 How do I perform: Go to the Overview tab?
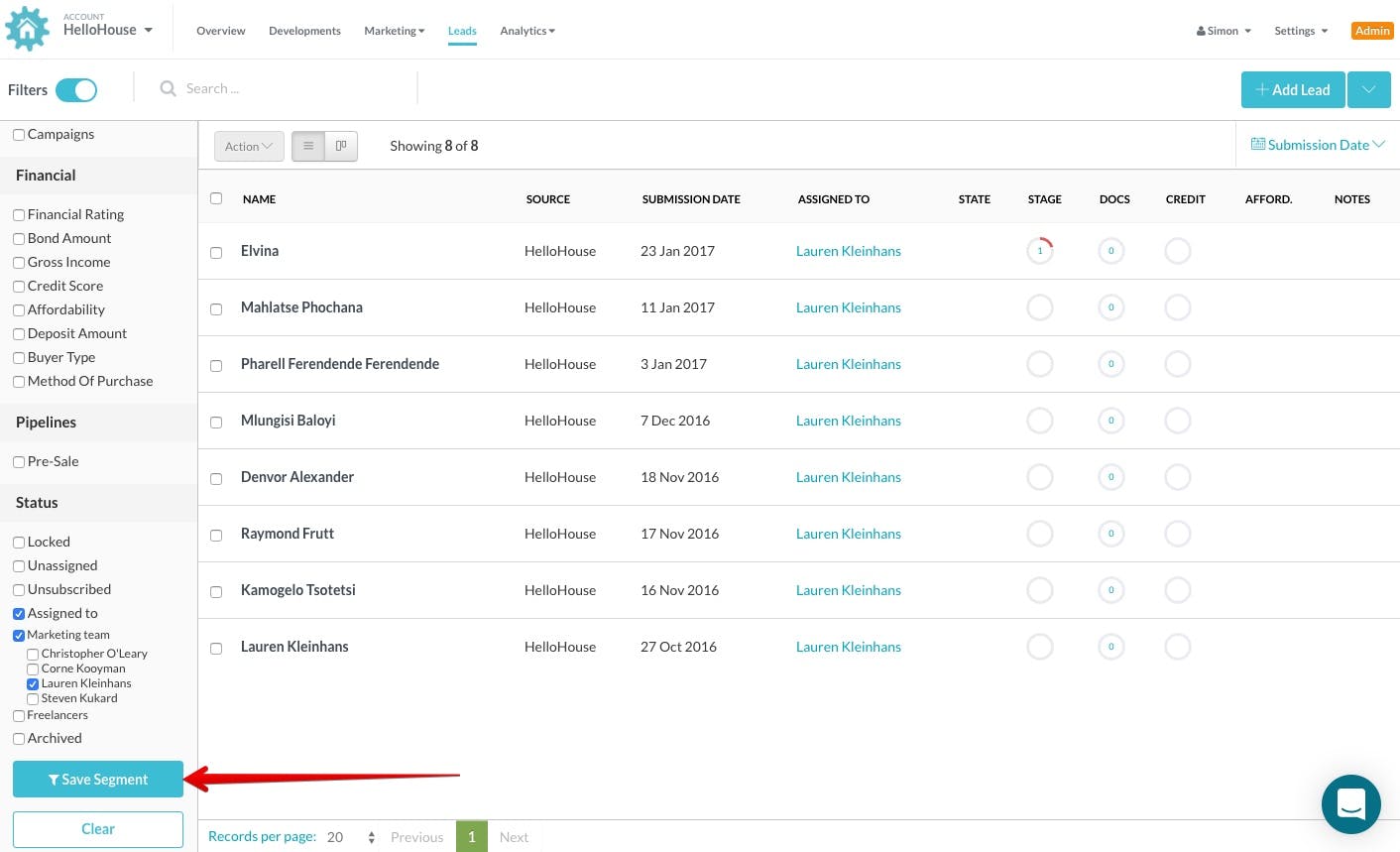[x=221, y=31]
